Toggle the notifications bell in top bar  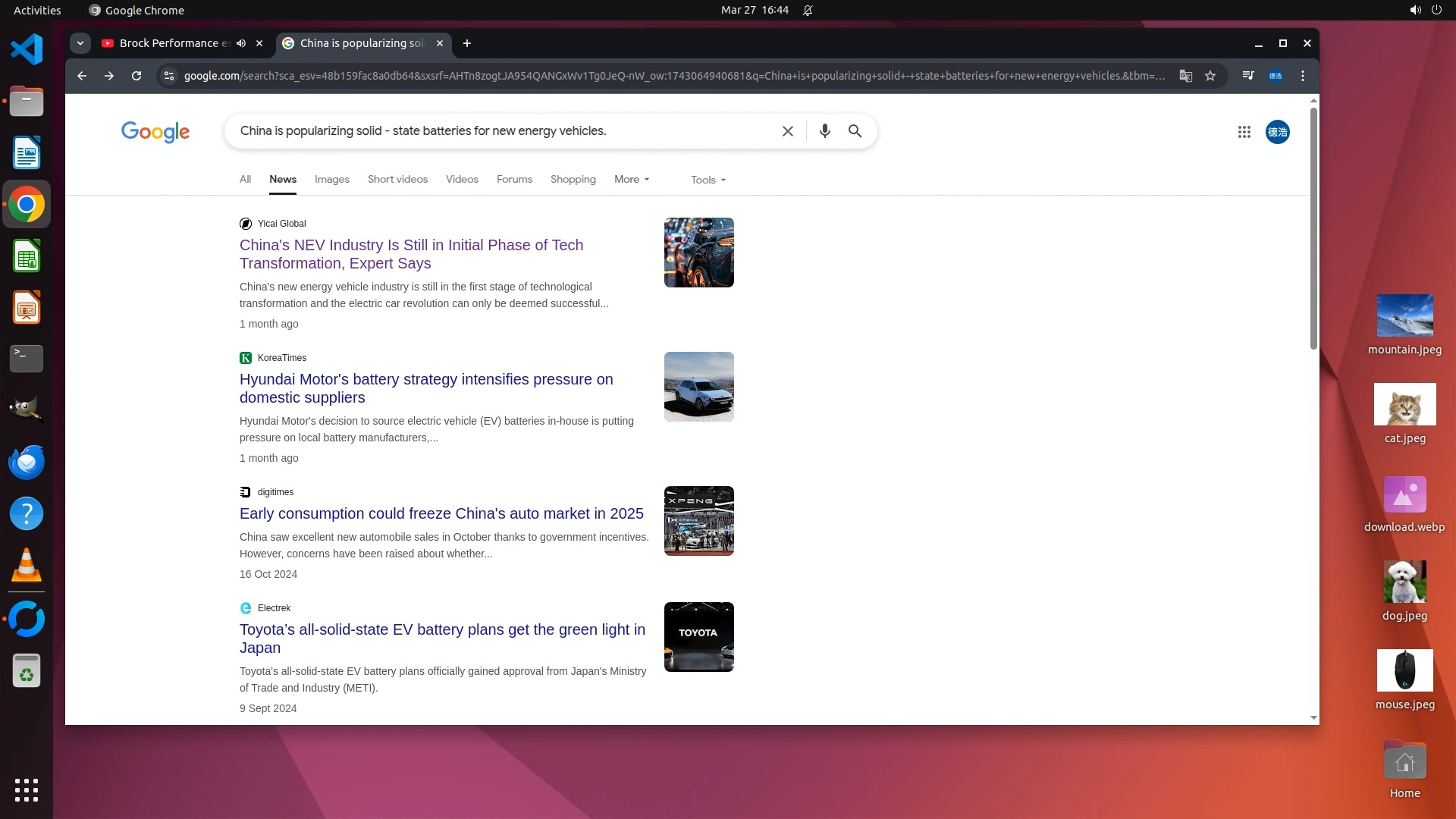808,10
